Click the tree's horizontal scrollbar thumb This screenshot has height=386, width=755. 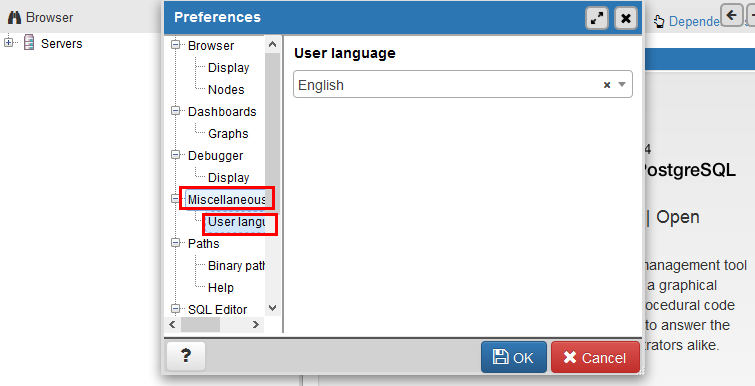(200, 325)
